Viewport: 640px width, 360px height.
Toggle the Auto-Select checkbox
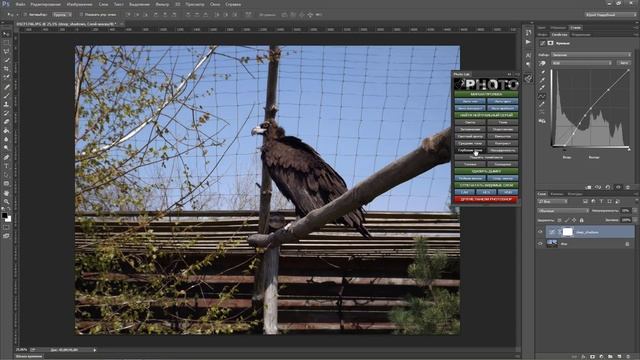25,14
